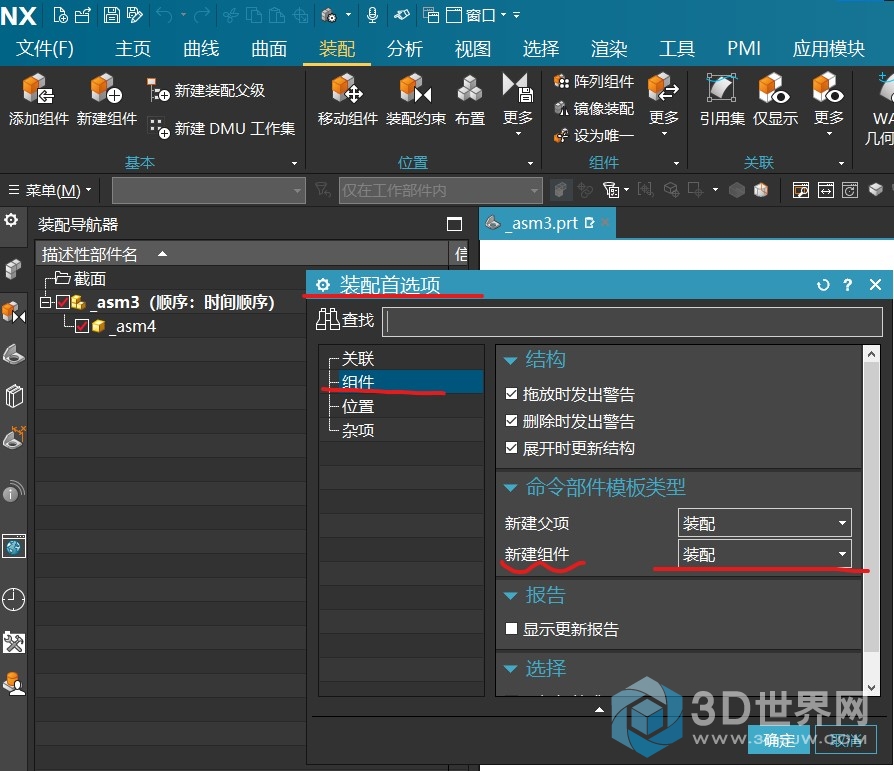Viewport: 894px width, 771px height.
Task: Select 杂项 in preferences tree
Action: [x=357, y=431]
